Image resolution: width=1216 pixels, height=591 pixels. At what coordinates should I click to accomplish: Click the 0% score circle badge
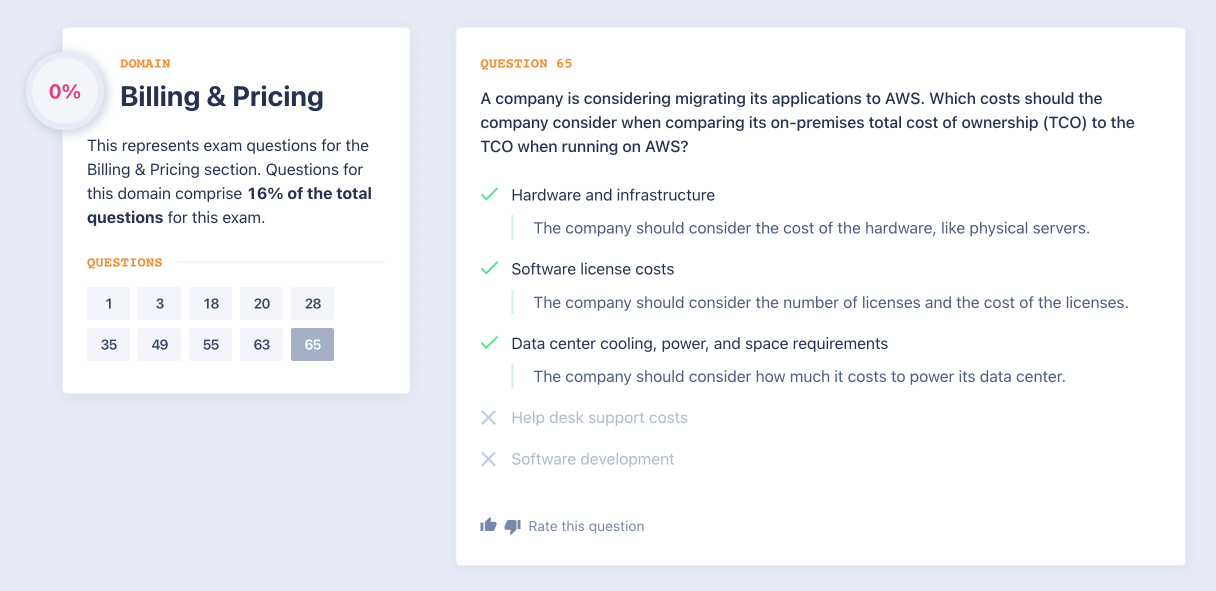[65, 92]
